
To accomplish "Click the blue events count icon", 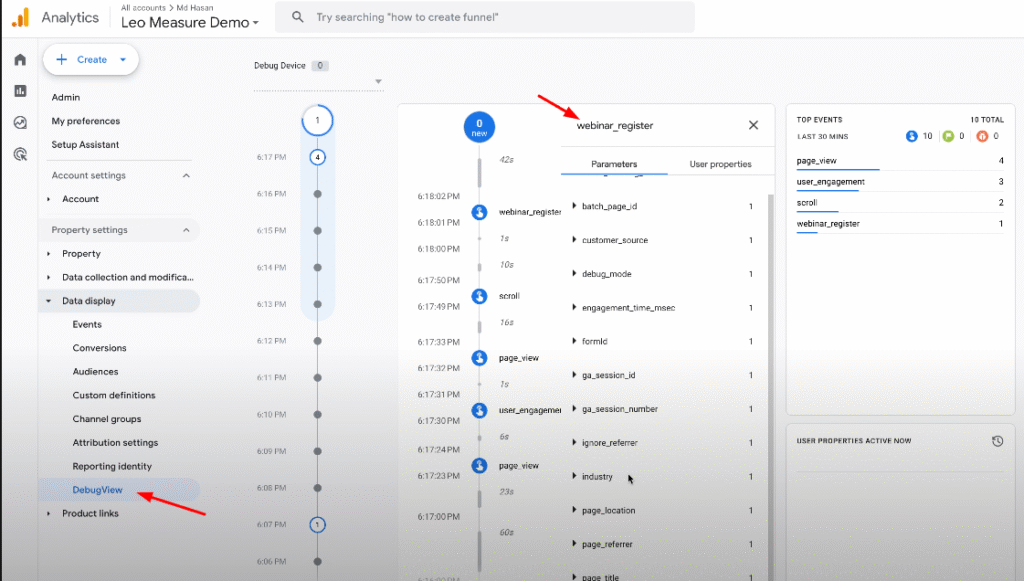I will [x=912, y=136].
